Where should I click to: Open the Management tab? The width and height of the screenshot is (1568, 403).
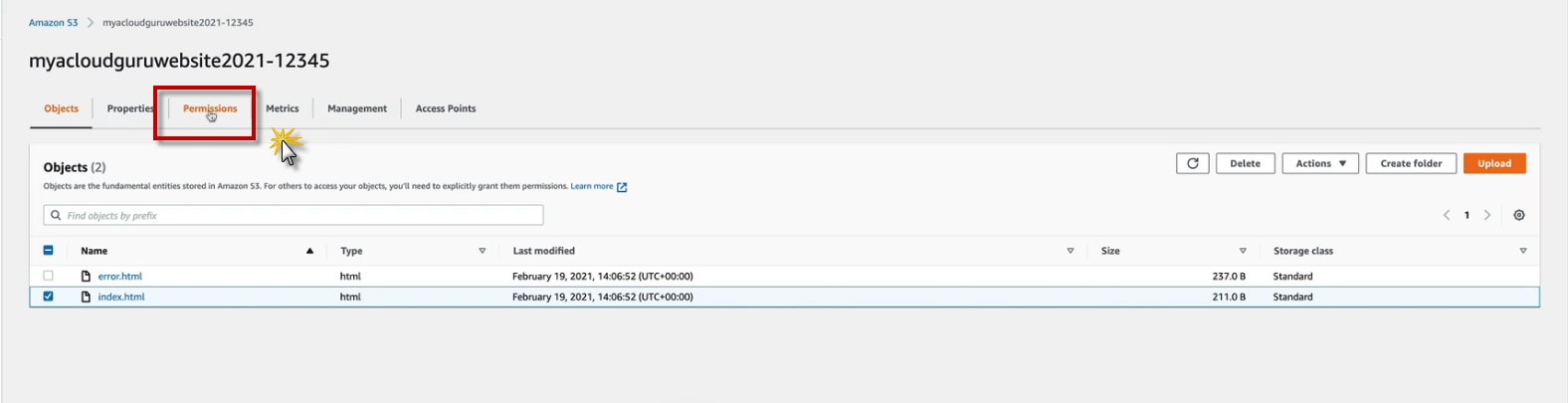tap(357, 108)
